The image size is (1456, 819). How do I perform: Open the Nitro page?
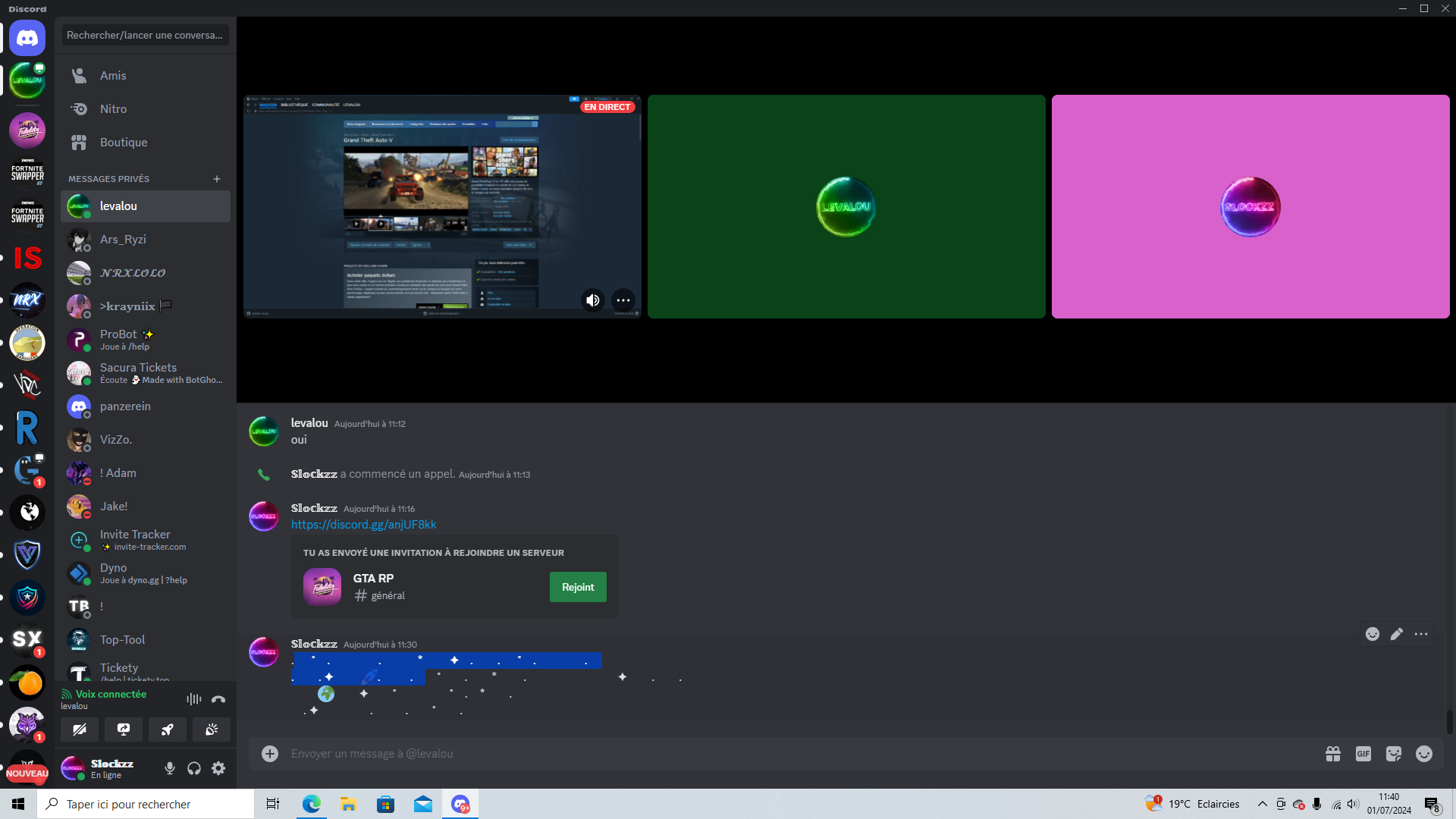click(x=146, y=109)
